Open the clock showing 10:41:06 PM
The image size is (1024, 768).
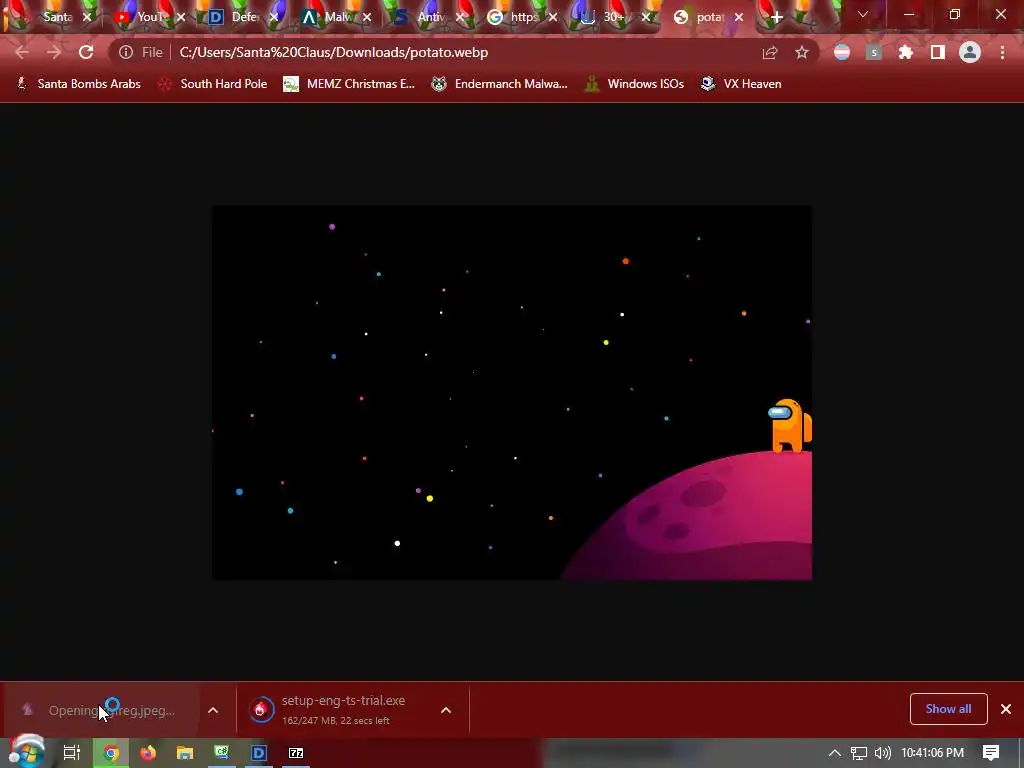[x=933, y=753]
